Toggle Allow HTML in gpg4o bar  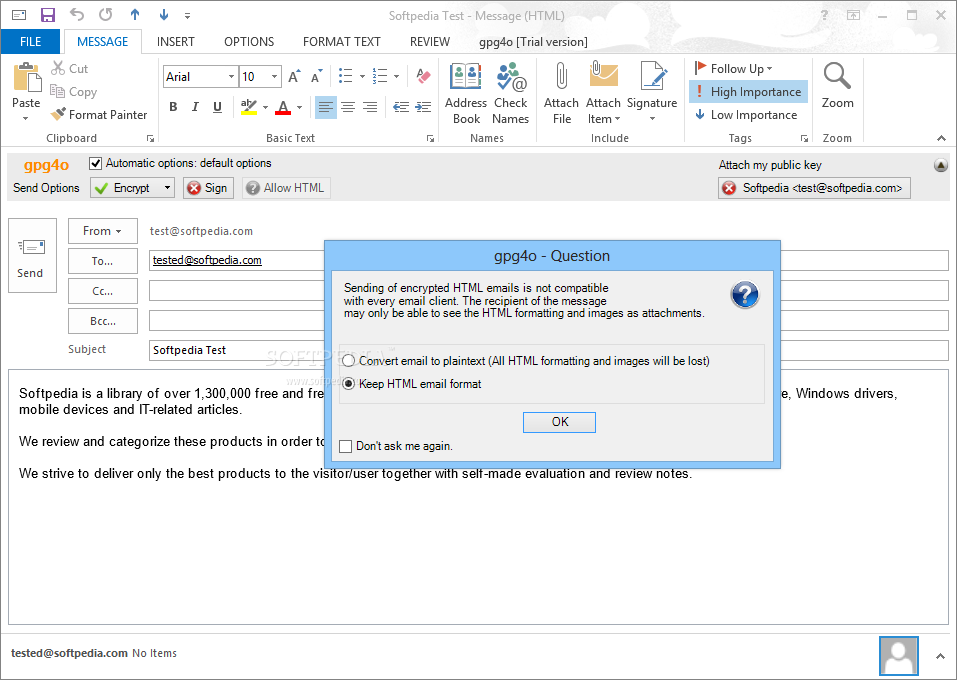coord(286,188)
